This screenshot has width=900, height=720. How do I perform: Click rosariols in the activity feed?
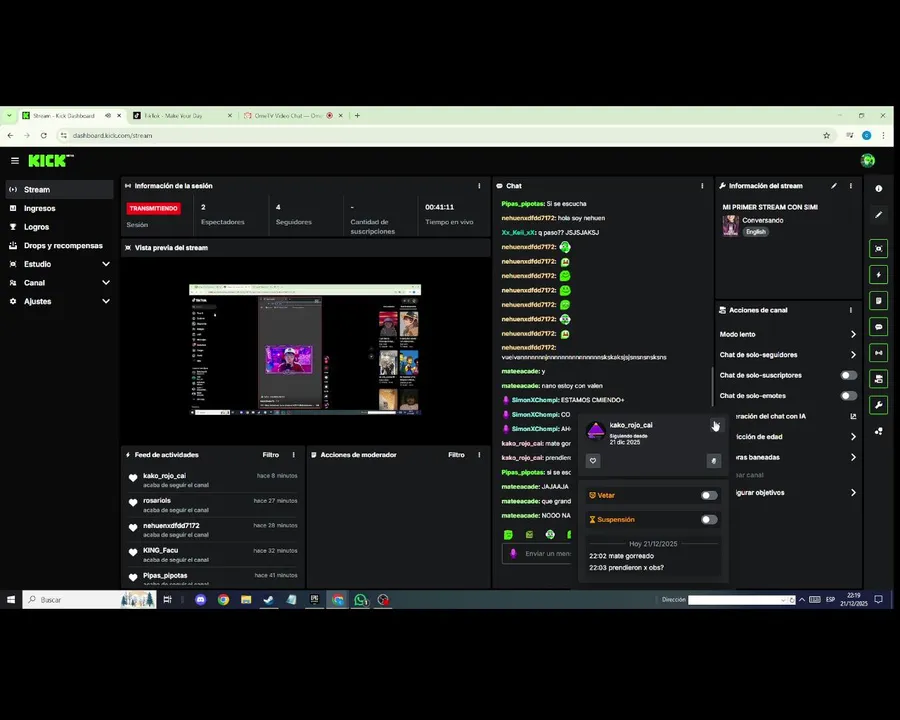[157, 501]
